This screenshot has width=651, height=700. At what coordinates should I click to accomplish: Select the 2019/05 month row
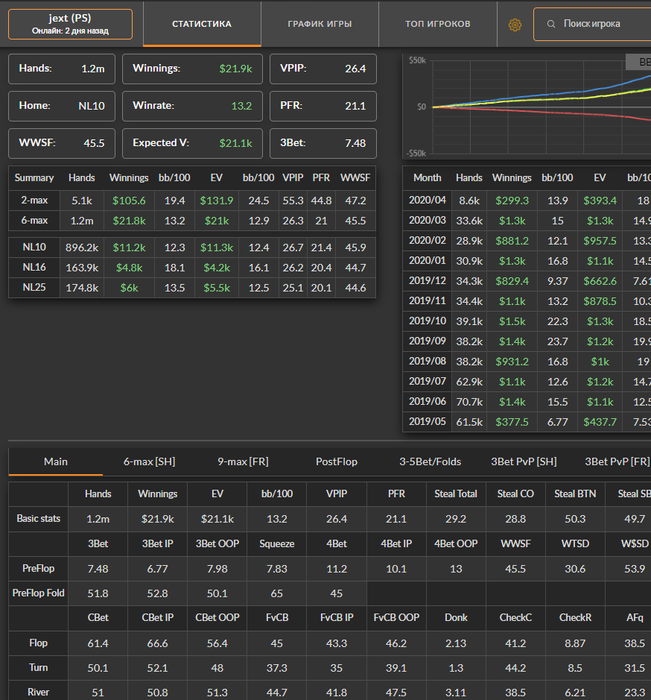click(x=527, y=421)
